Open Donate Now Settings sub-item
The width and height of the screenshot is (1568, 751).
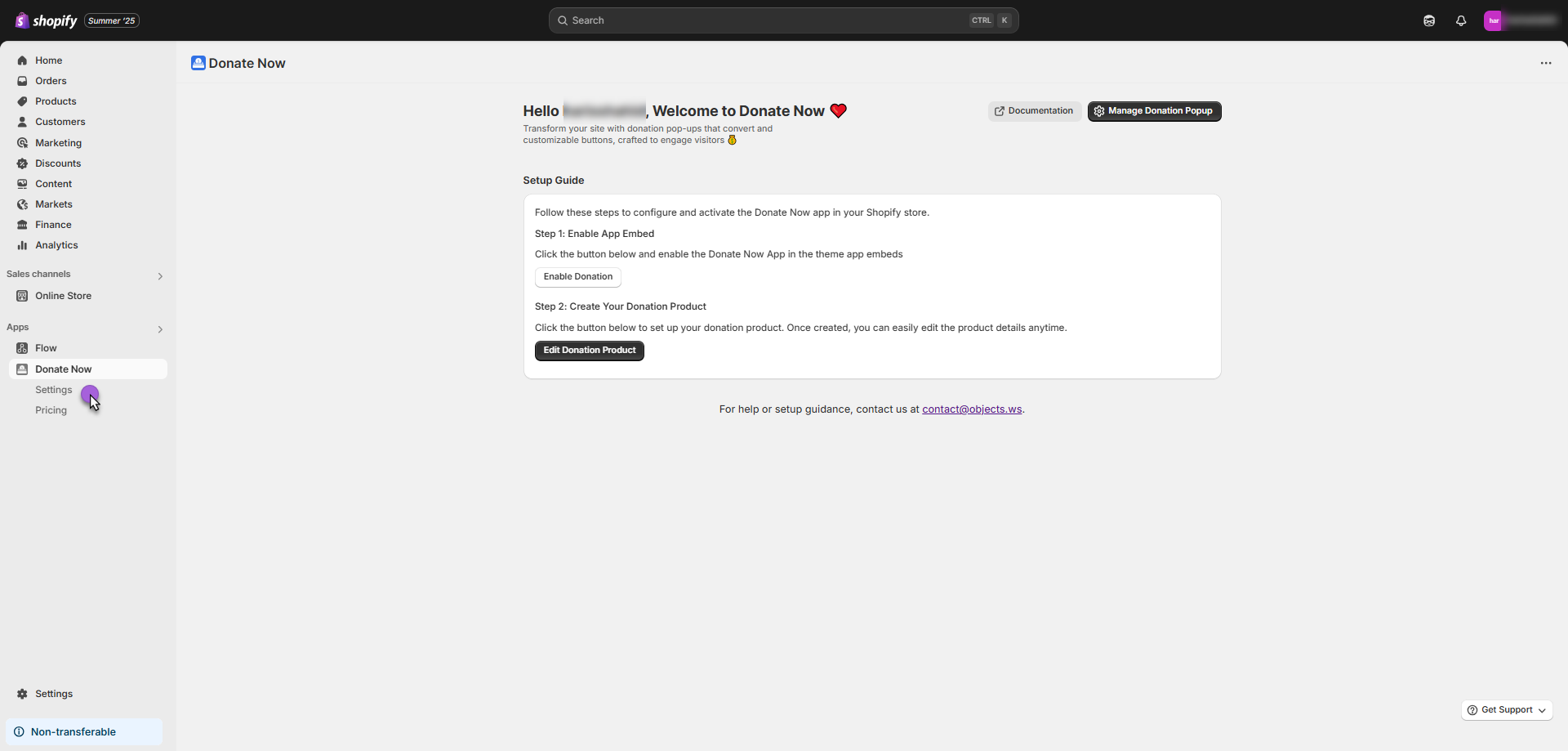[53, 390]
